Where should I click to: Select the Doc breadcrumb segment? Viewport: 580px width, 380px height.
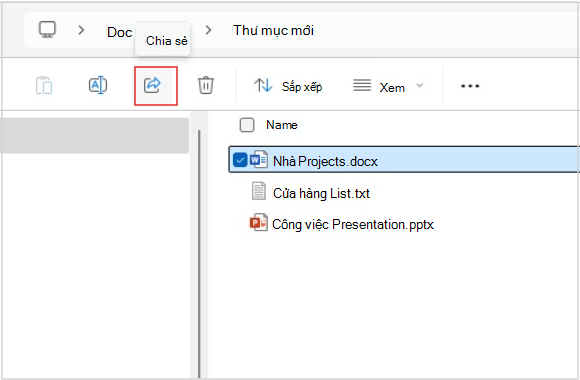(x=119, y=32)
